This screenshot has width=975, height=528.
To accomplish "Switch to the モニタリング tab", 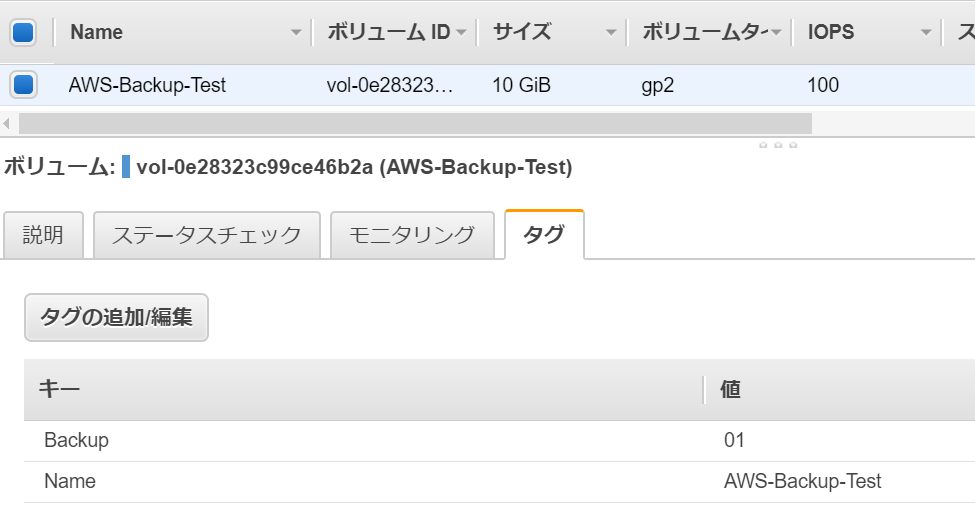I will click(411, 236).
